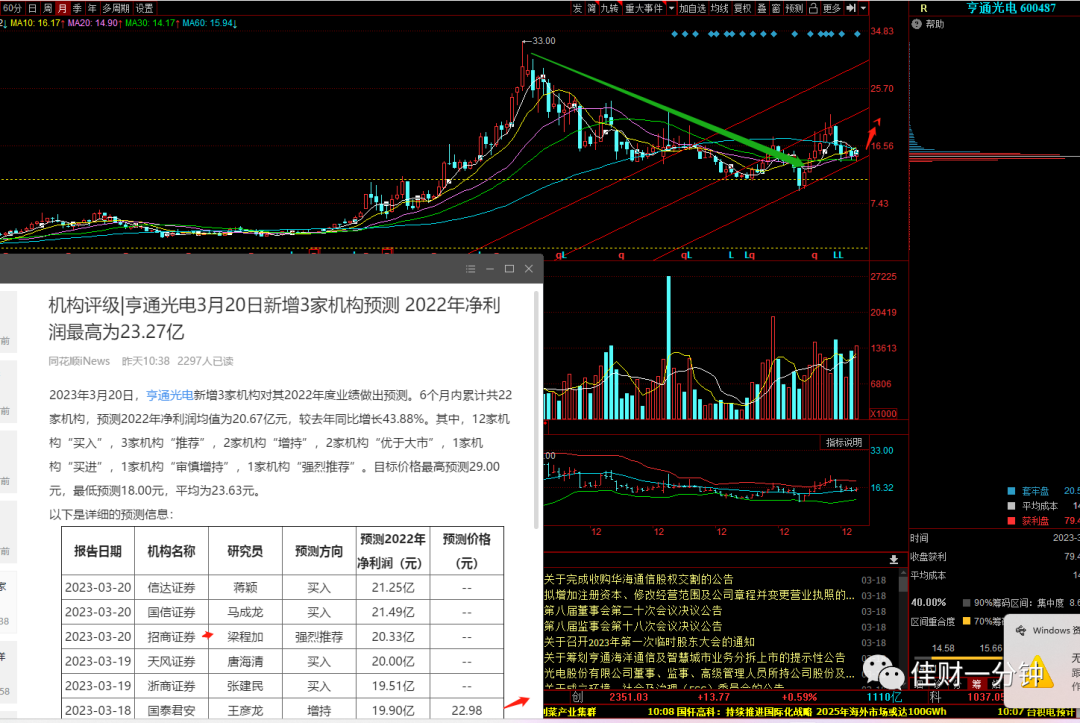Click 信达证券 cell in forecast table
This screenshot has height=723, width=1080.
(172, 588)
